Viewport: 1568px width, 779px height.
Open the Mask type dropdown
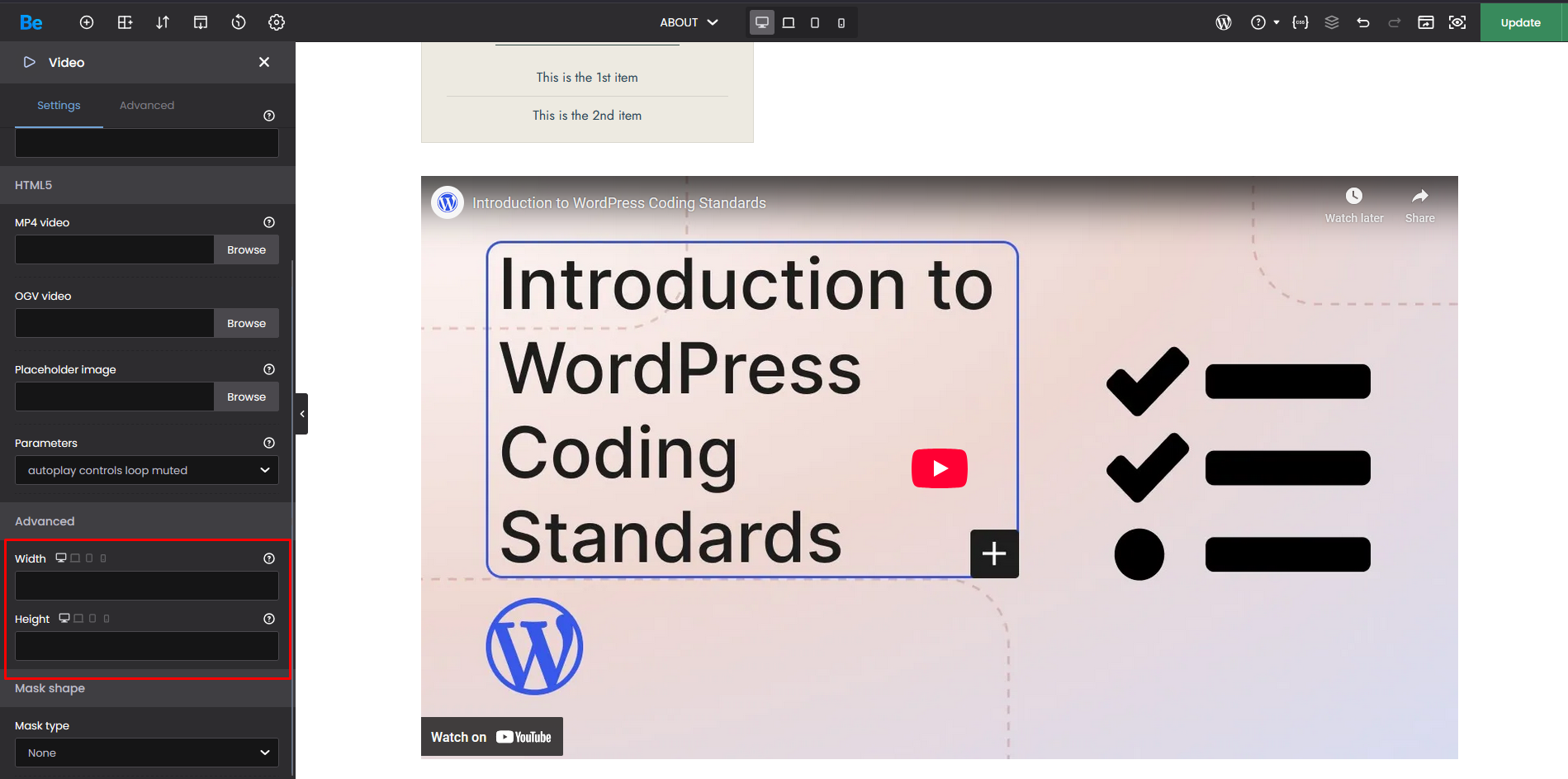coord(147,753)
